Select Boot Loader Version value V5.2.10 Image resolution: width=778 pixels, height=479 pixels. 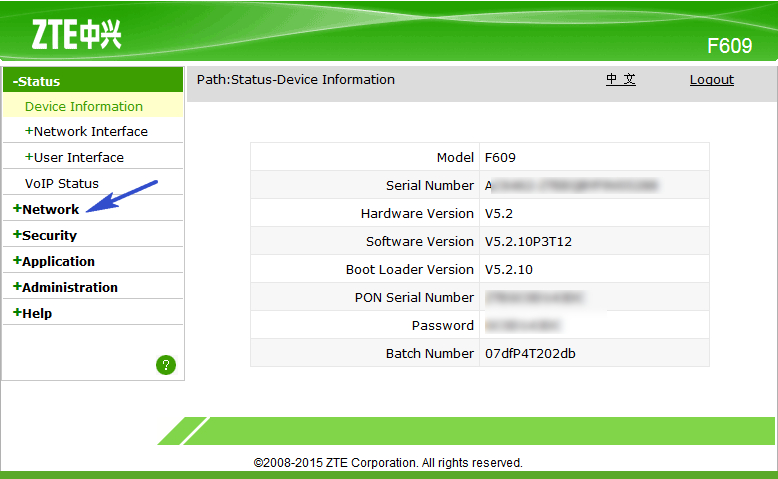pos(509,270)
